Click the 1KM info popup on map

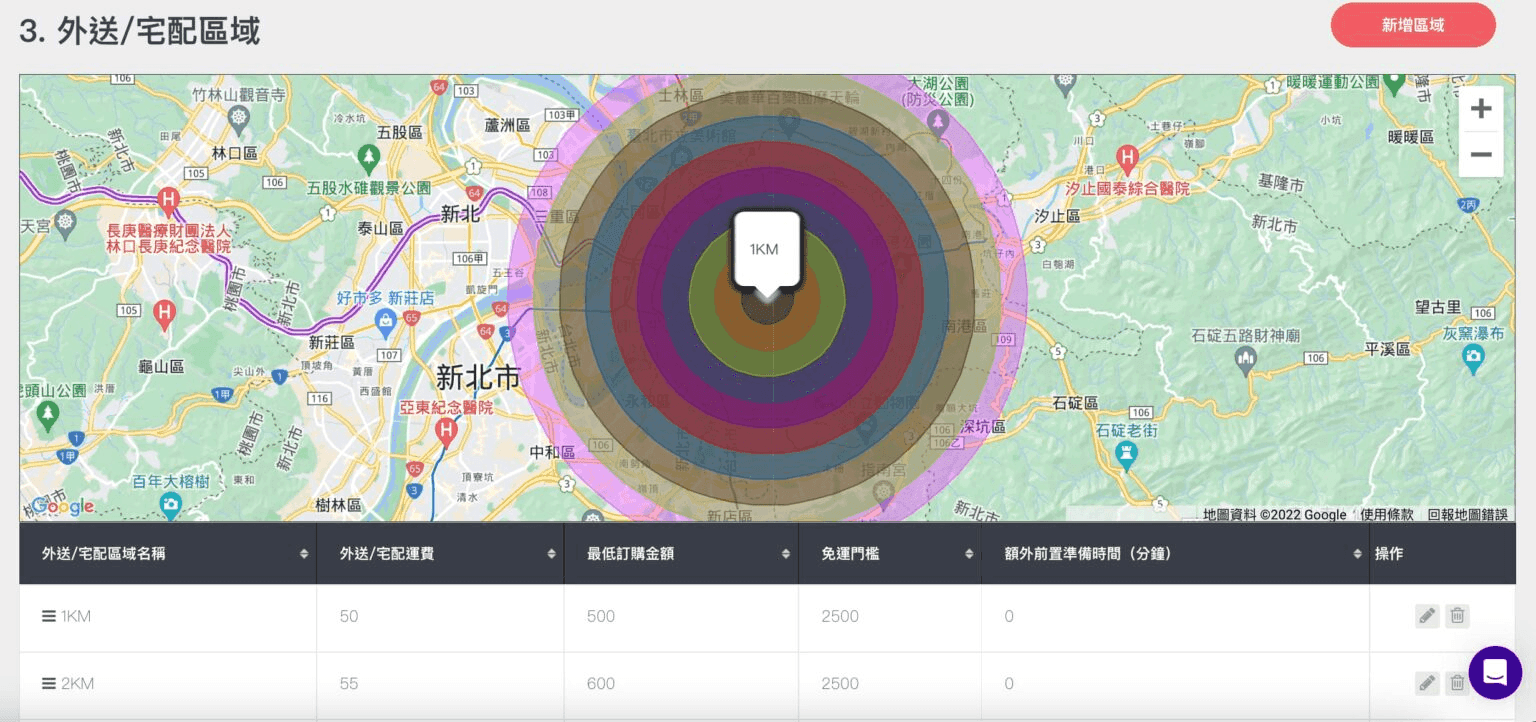click(x=765, y=249)
